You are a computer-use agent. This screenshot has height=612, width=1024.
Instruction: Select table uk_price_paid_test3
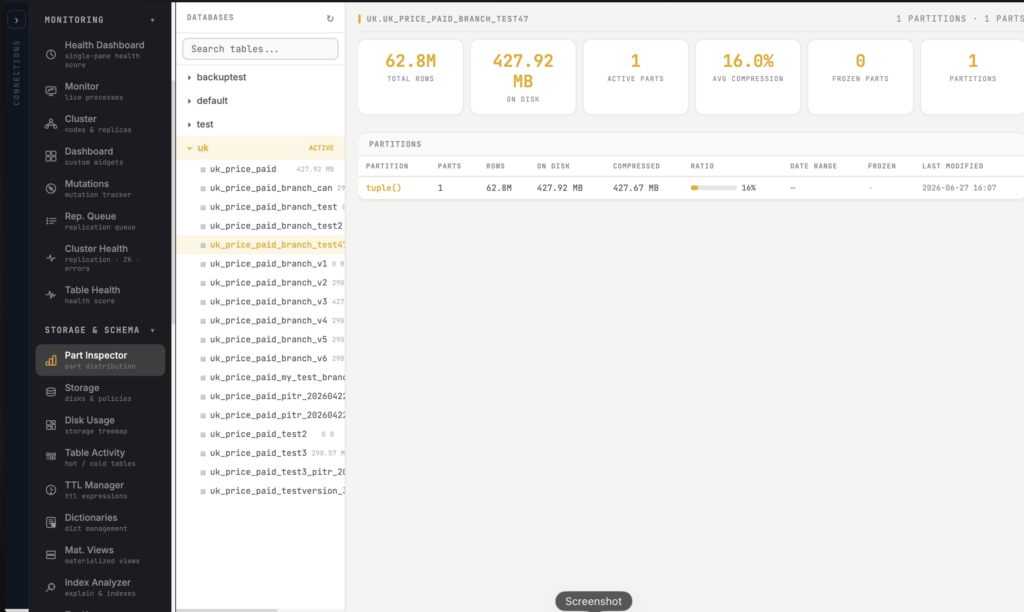click(261, 453)
